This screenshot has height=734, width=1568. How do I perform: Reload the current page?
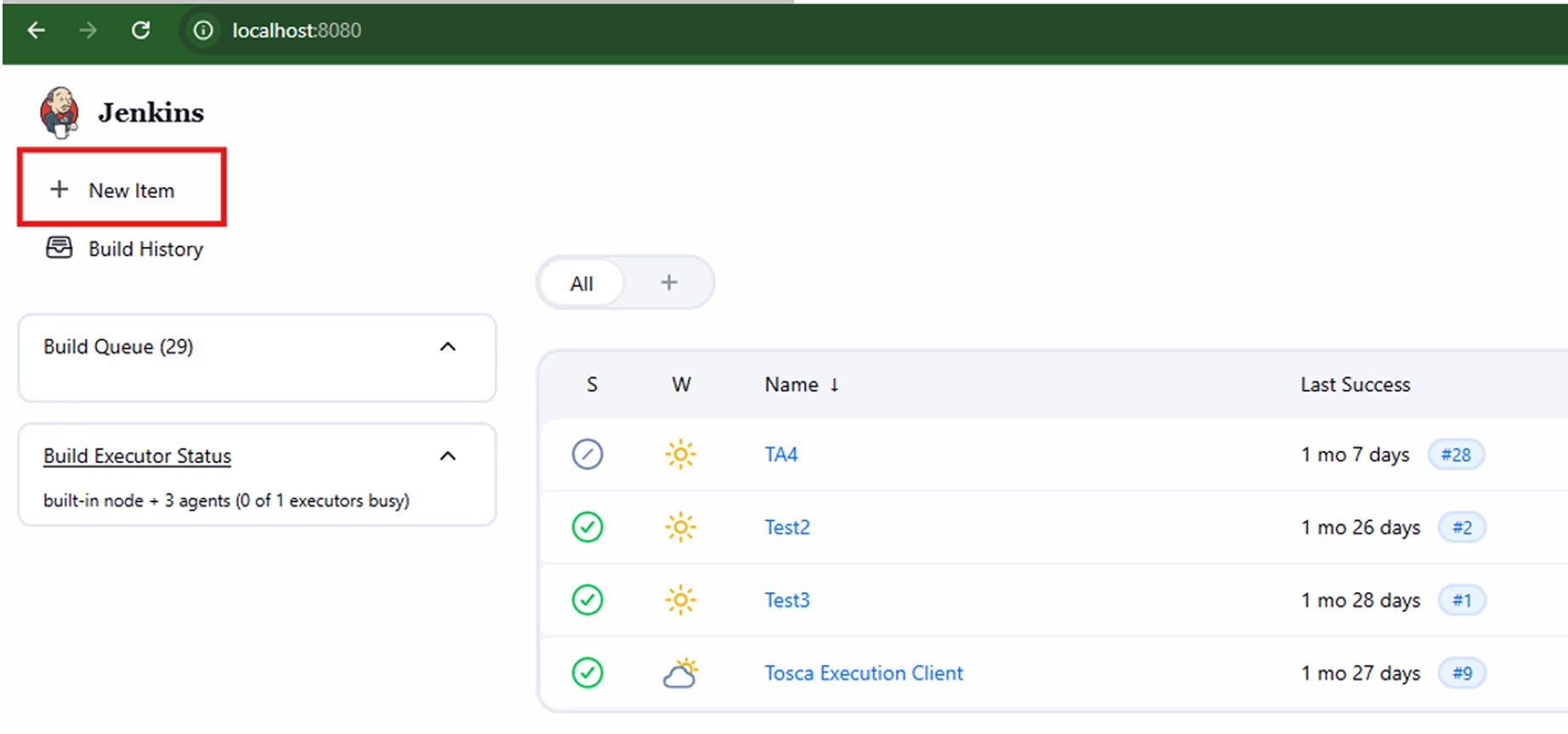point(141,31)
